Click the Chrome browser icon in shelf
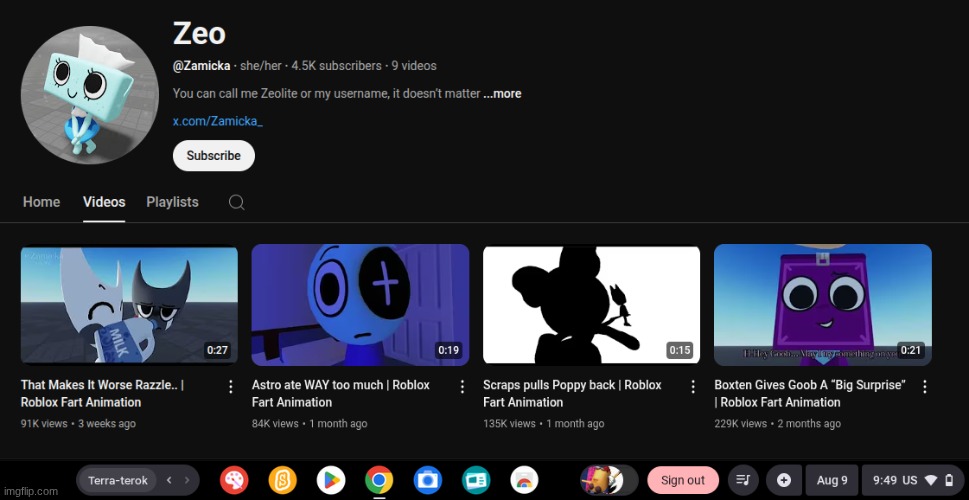The width and height of the screenshot is (969, 500). 379,480
